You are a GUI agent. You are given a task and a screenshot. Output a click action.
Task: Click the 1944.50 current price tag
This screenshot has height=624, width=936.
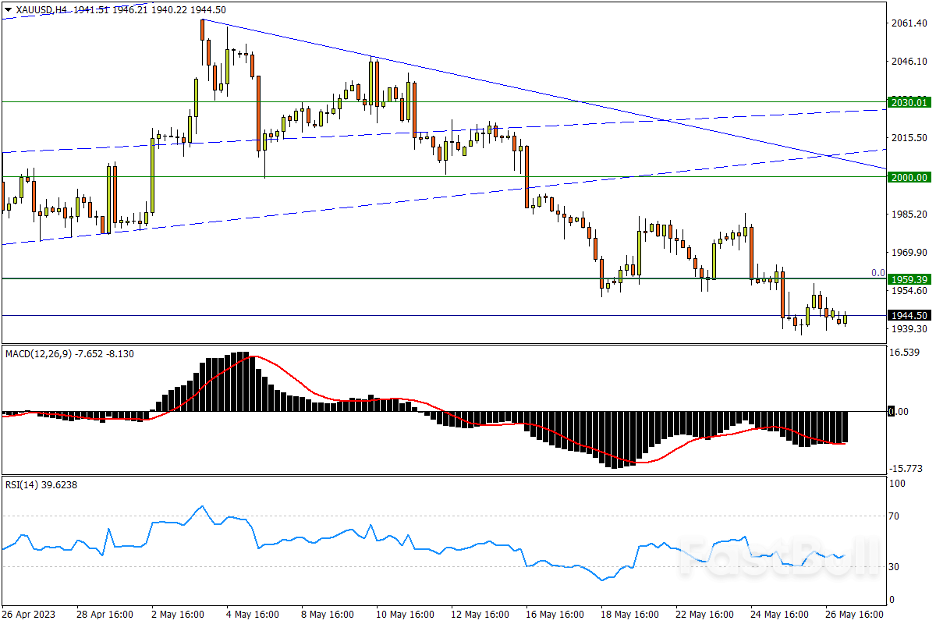click(909, 316)
